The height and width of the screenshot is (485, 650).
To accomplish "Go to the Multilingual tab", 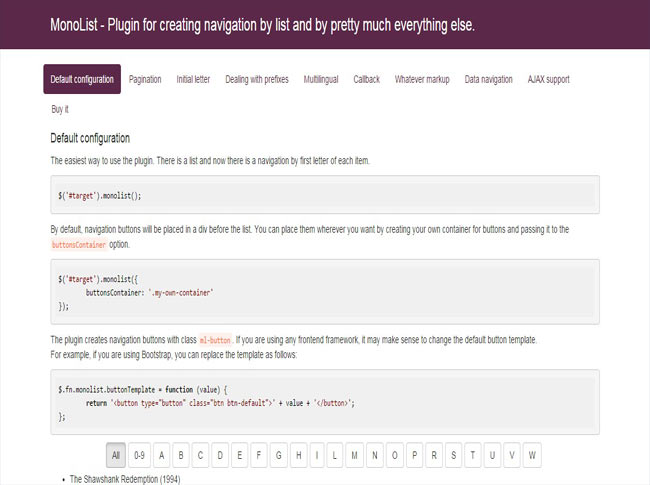I will [x=321, y=79].
